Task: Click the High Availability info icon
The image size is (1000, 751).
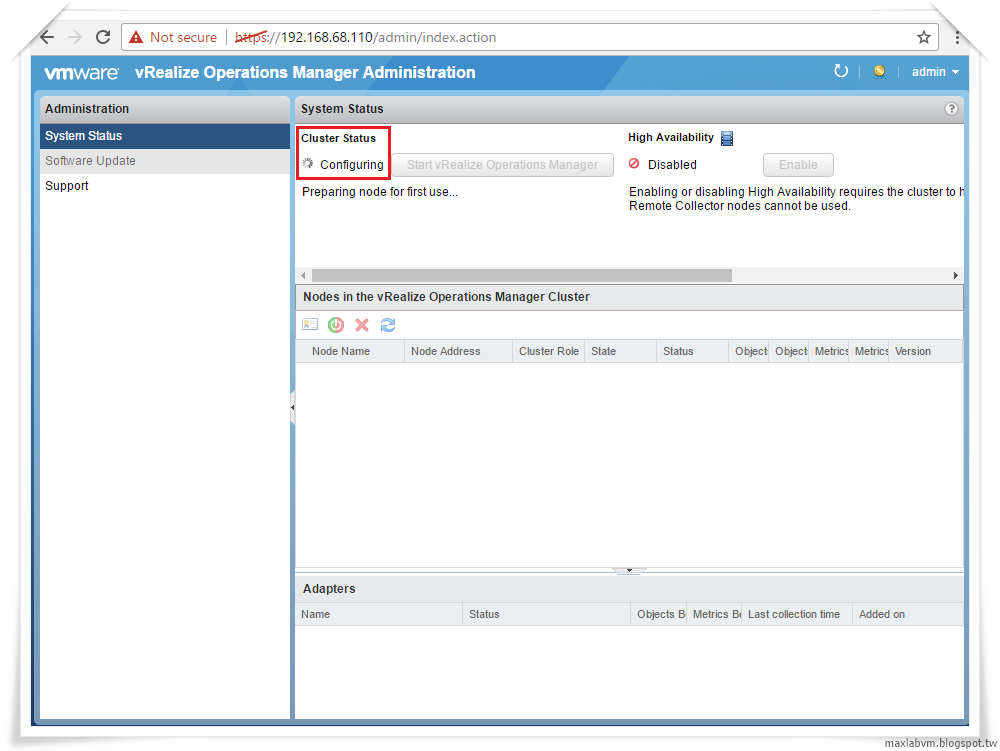Action: [726, 138]
